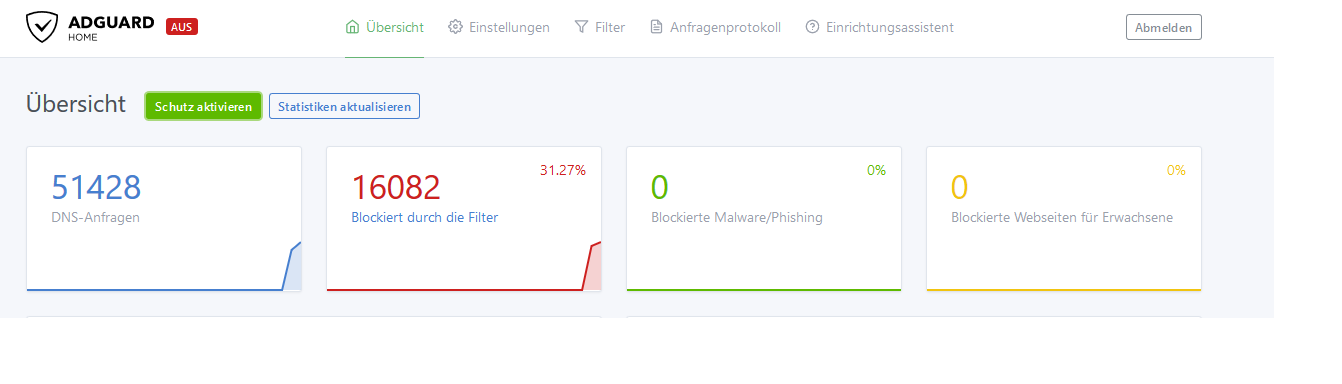Click the gear icon beside Einstellungen
The width and height of the screenshot is (1342, 384).
coord(455,27)
